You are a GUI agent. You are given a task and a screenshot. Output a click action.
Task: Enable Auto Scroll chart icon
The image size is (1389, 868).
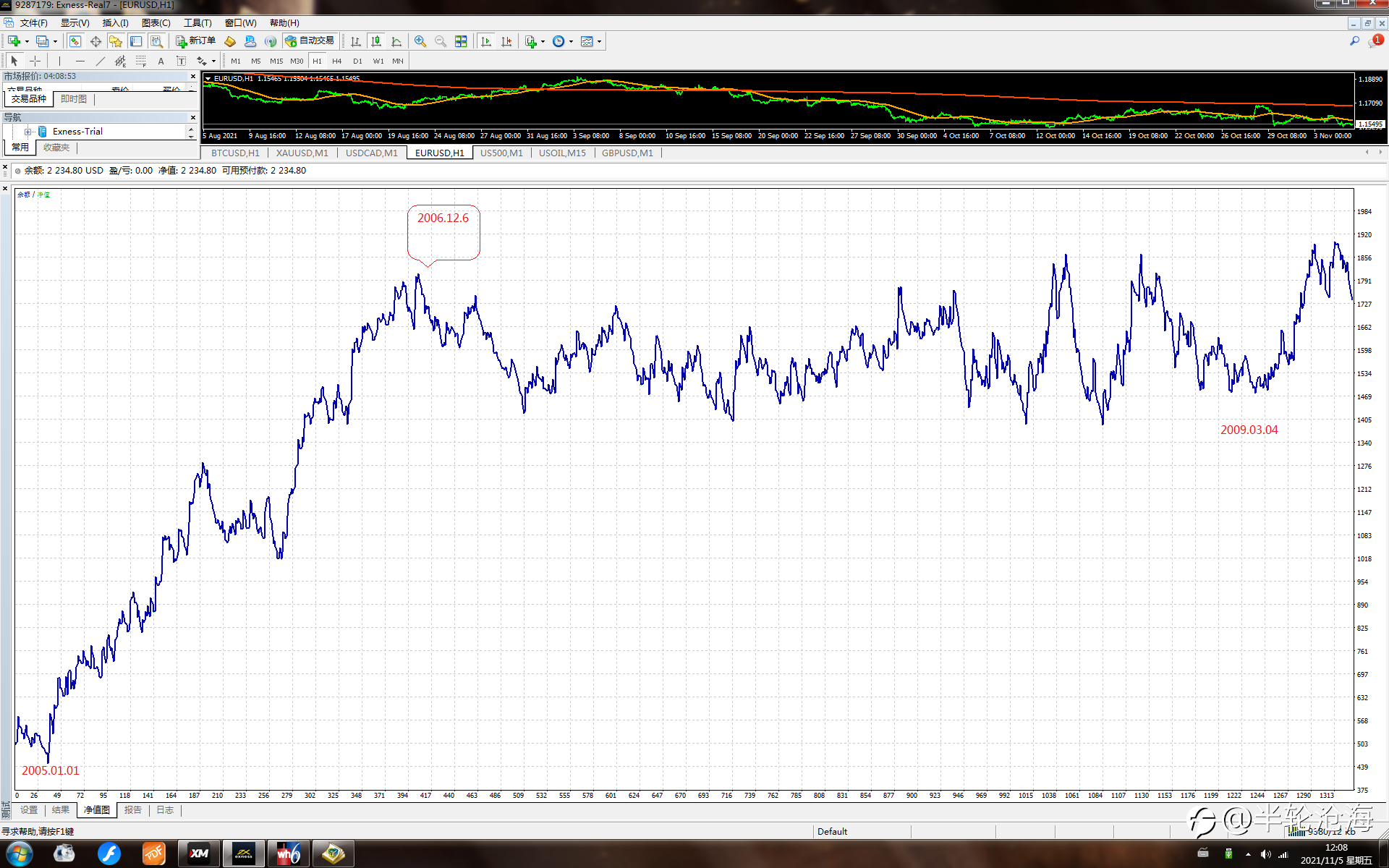point(486,41)
